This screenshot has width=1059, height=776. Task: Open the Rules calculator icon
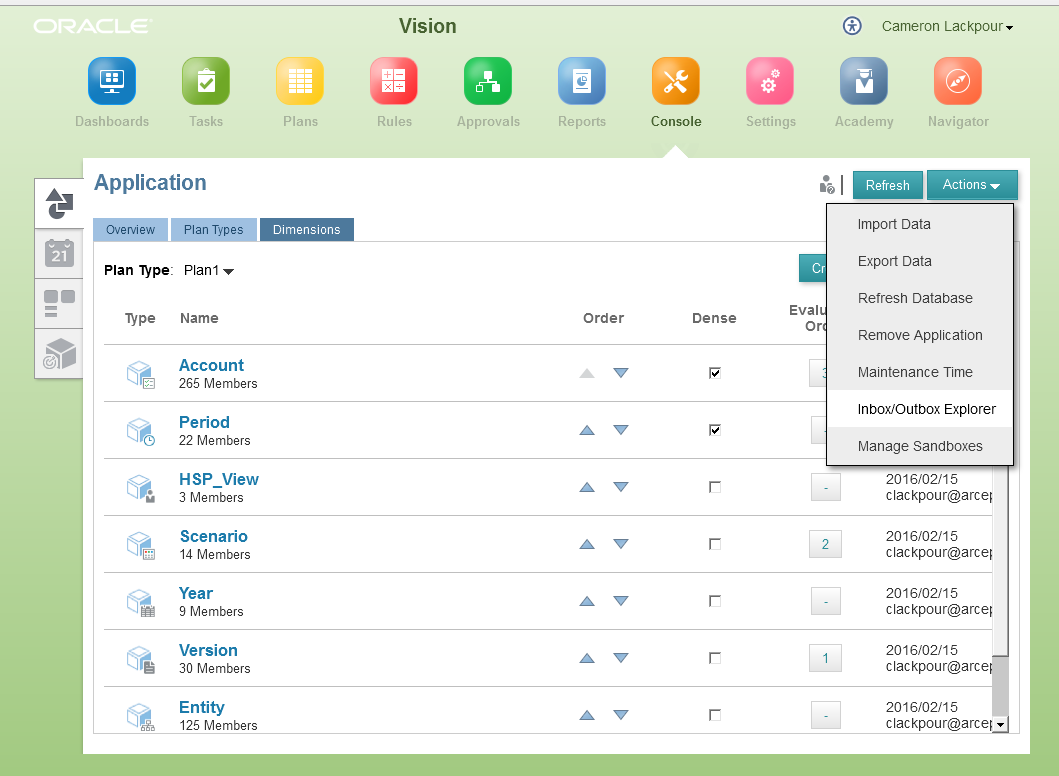[x=394, y=81]
